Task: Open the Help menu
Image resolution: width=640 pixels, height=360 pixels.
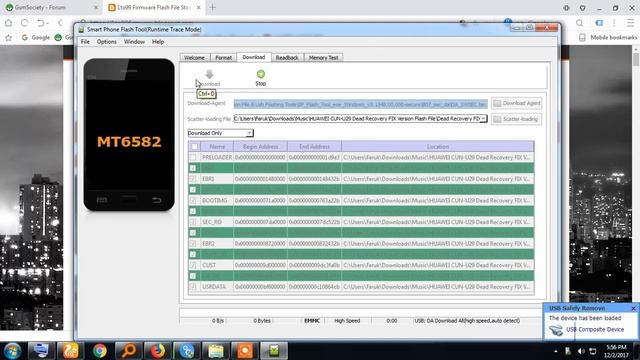Action: (158, 42)
